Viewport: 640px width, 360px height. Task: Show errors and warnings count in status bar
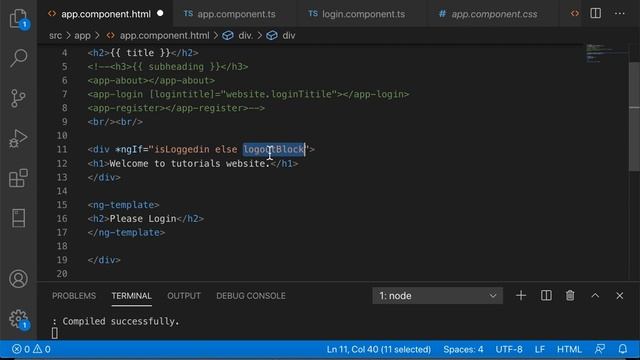[31, 349]
